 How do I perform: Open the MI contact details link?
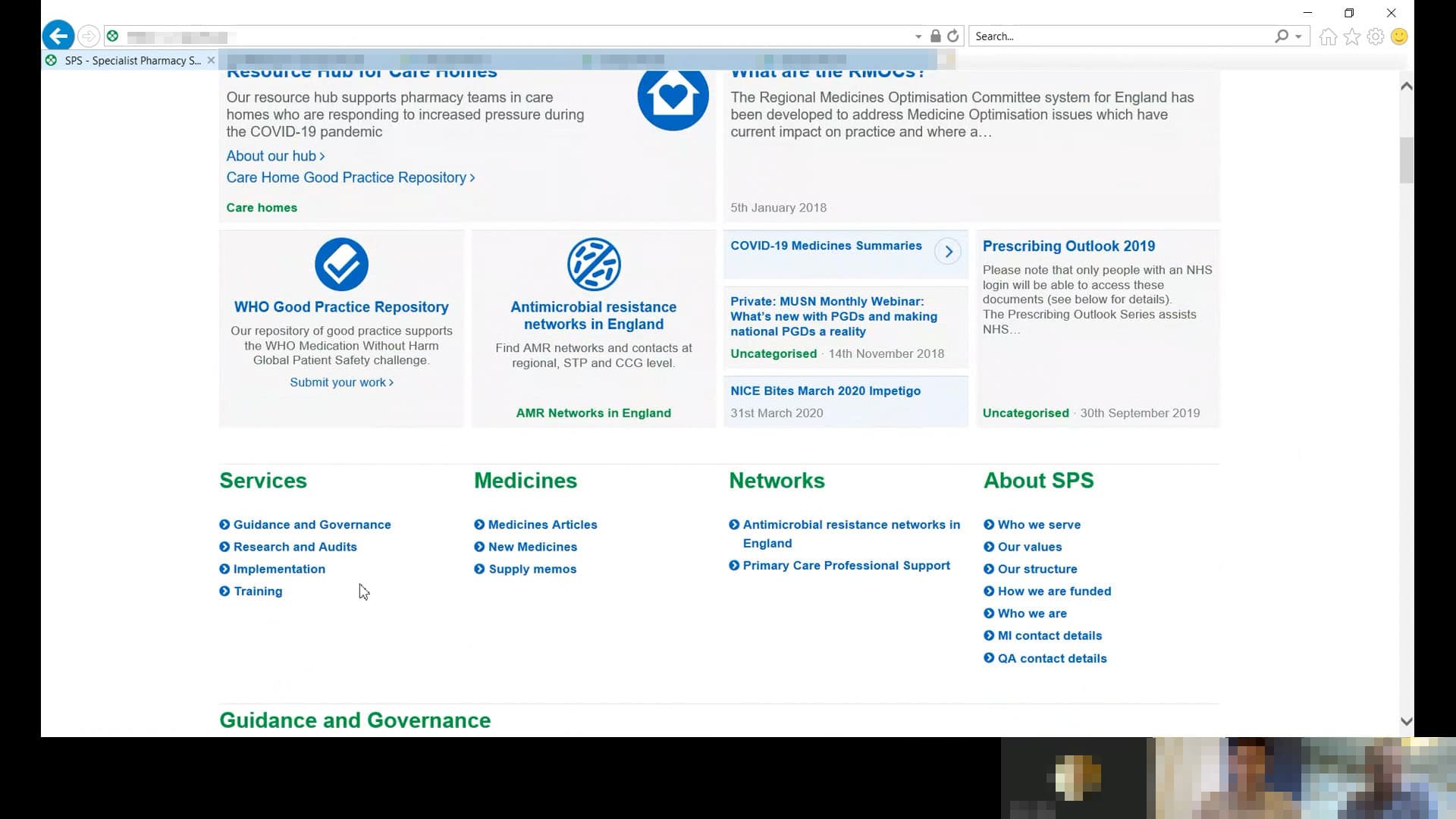(1050, 635)
